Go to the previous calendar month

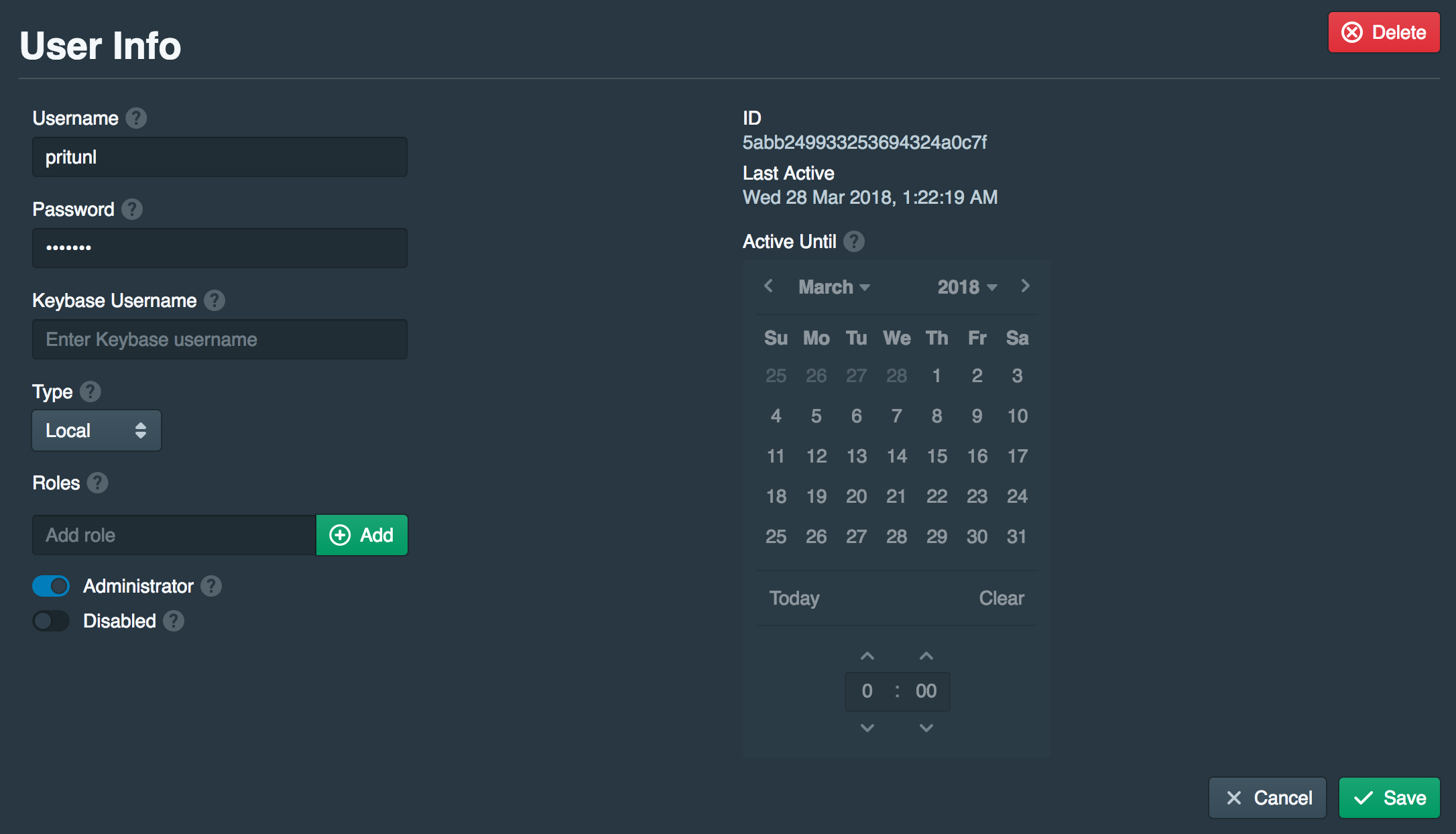[769, 286]
